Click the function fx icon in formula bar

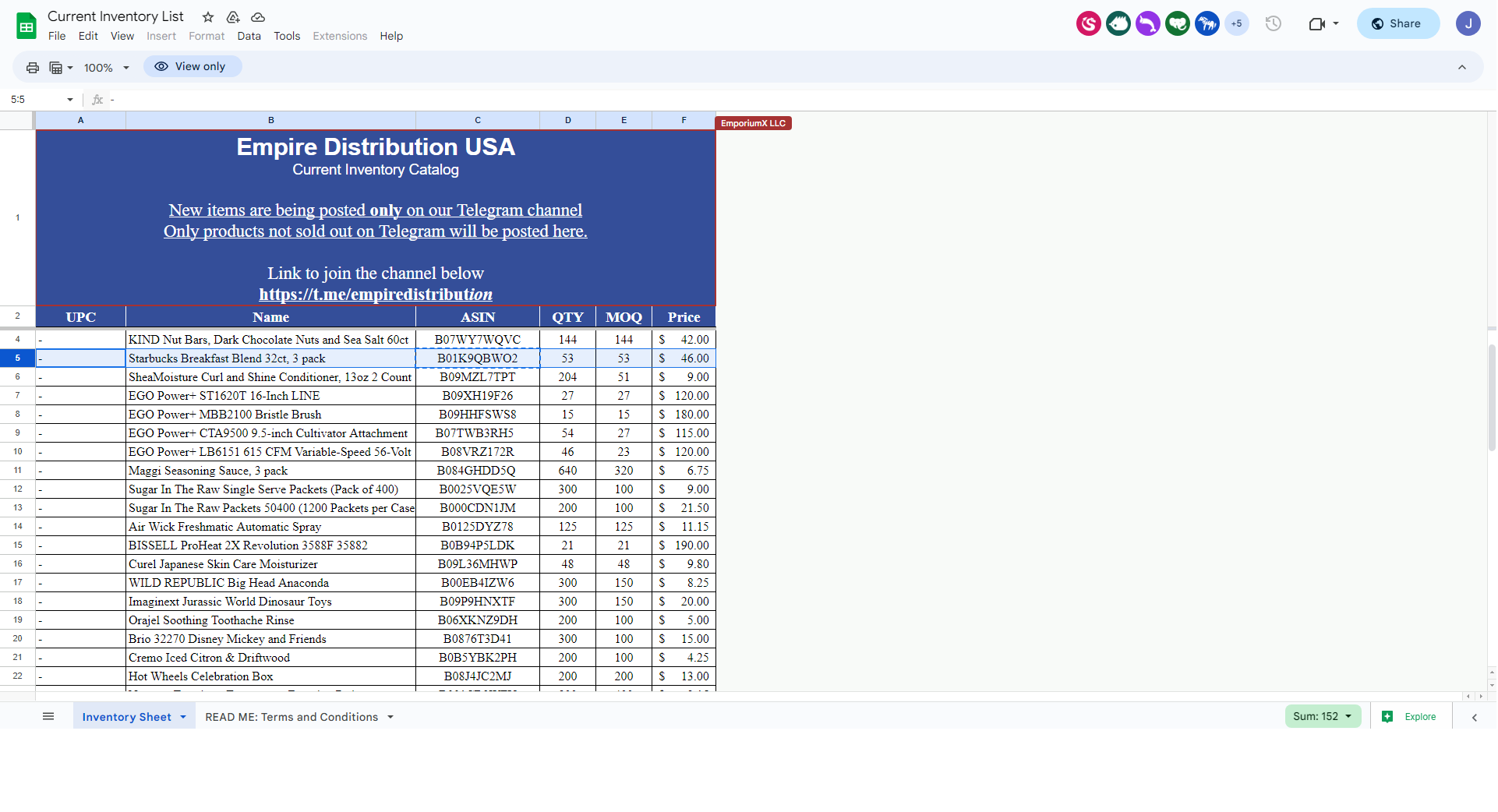[x=97, y=100]
